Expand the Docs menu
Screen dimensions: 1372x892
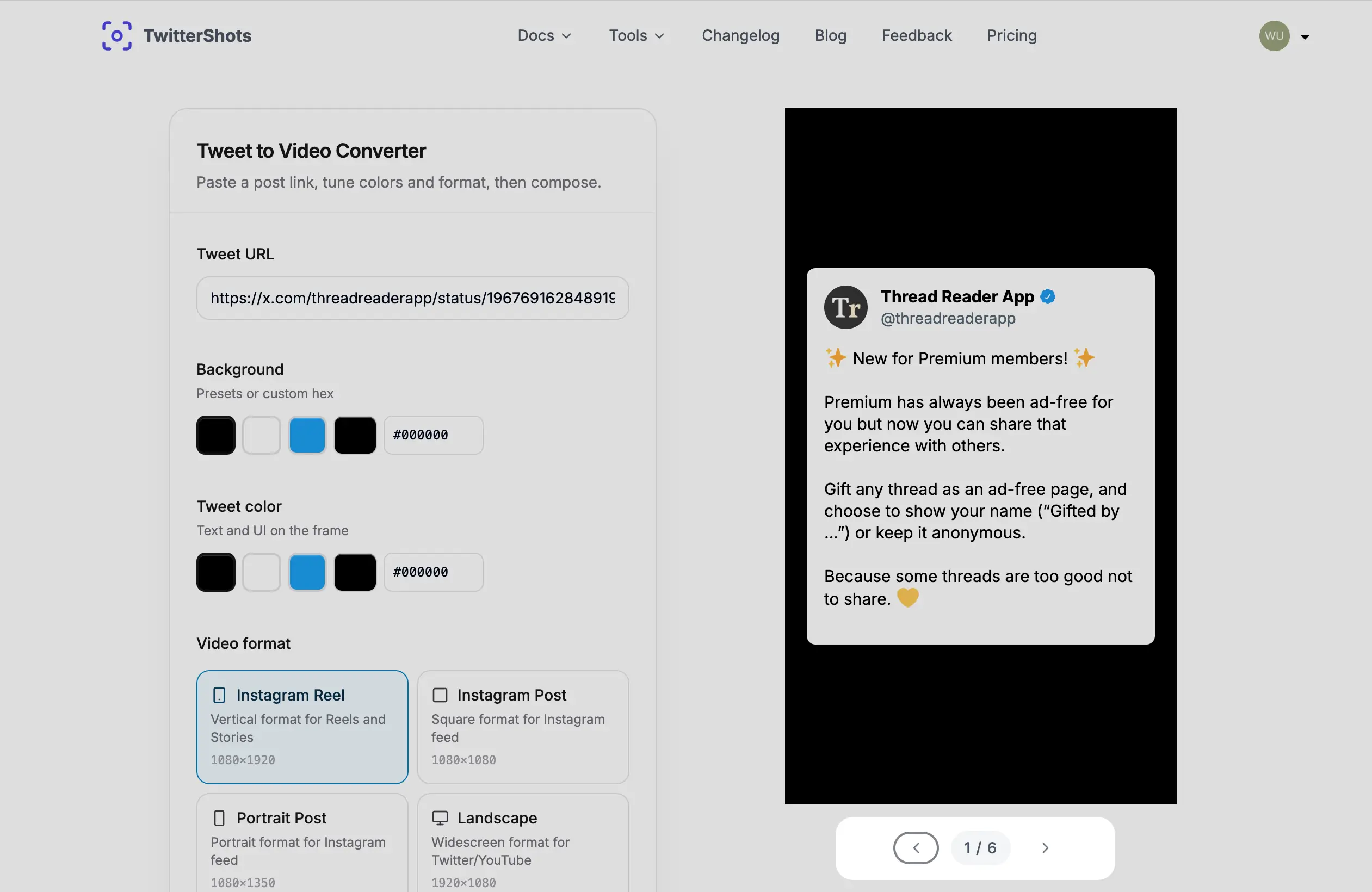[x=544, y=36]
